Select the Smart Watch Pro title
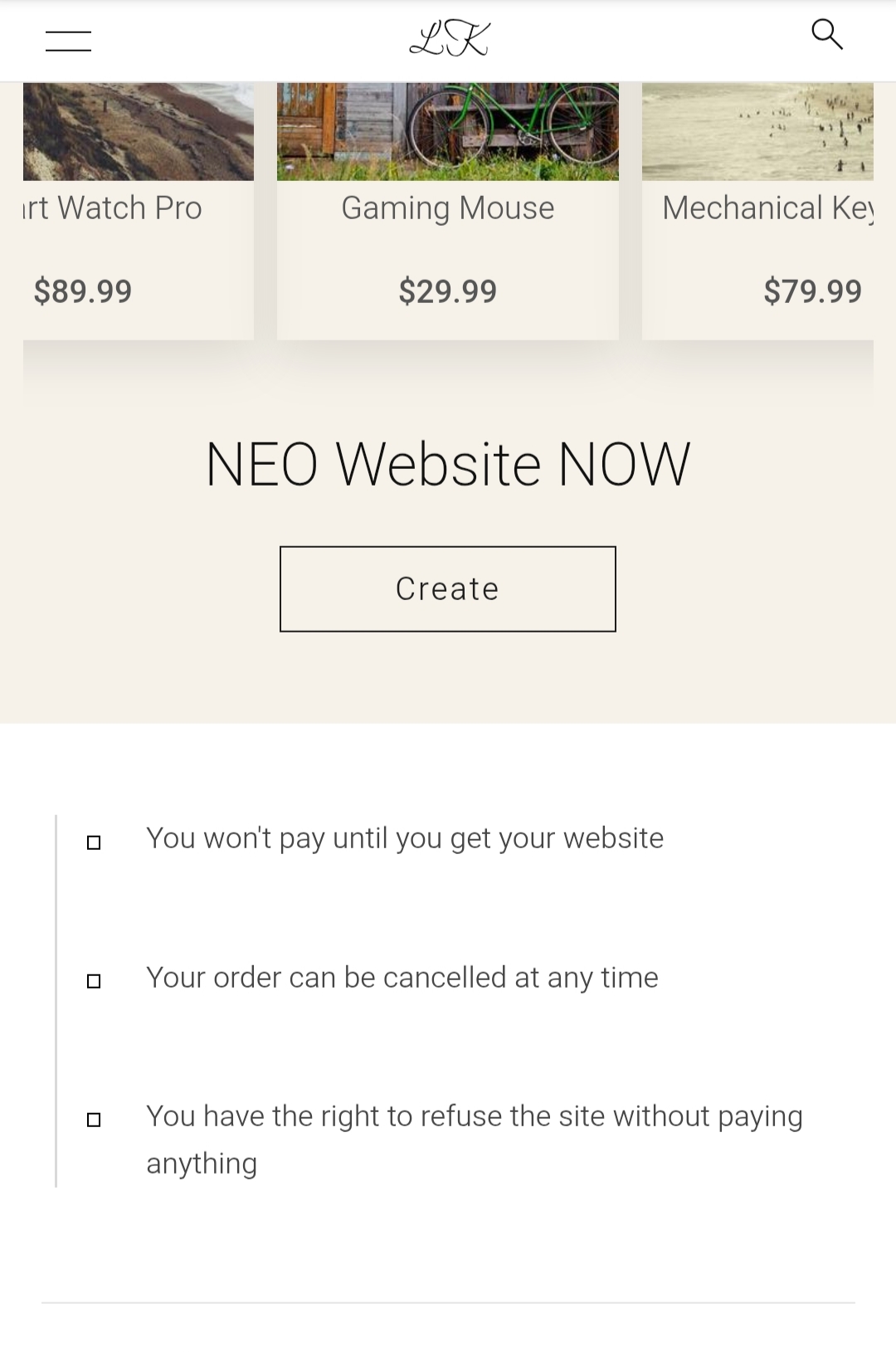The width and height of the screenshot is (896, 1352). [113, 208]
